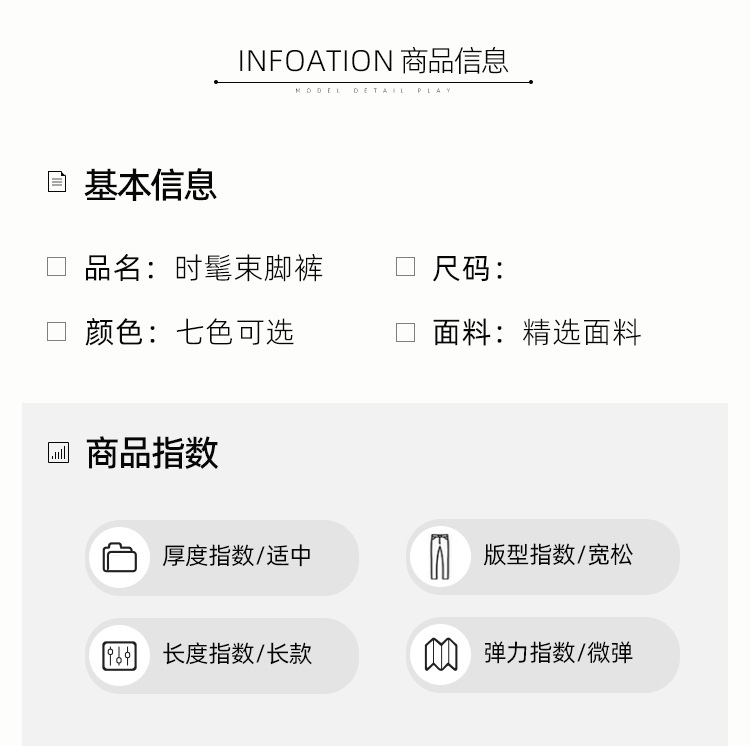The height and width of the screenshot is (746, 750).
Task: Tick the checkbox next to 颜色
Action: pyautogui.click(x=57, y=331)
